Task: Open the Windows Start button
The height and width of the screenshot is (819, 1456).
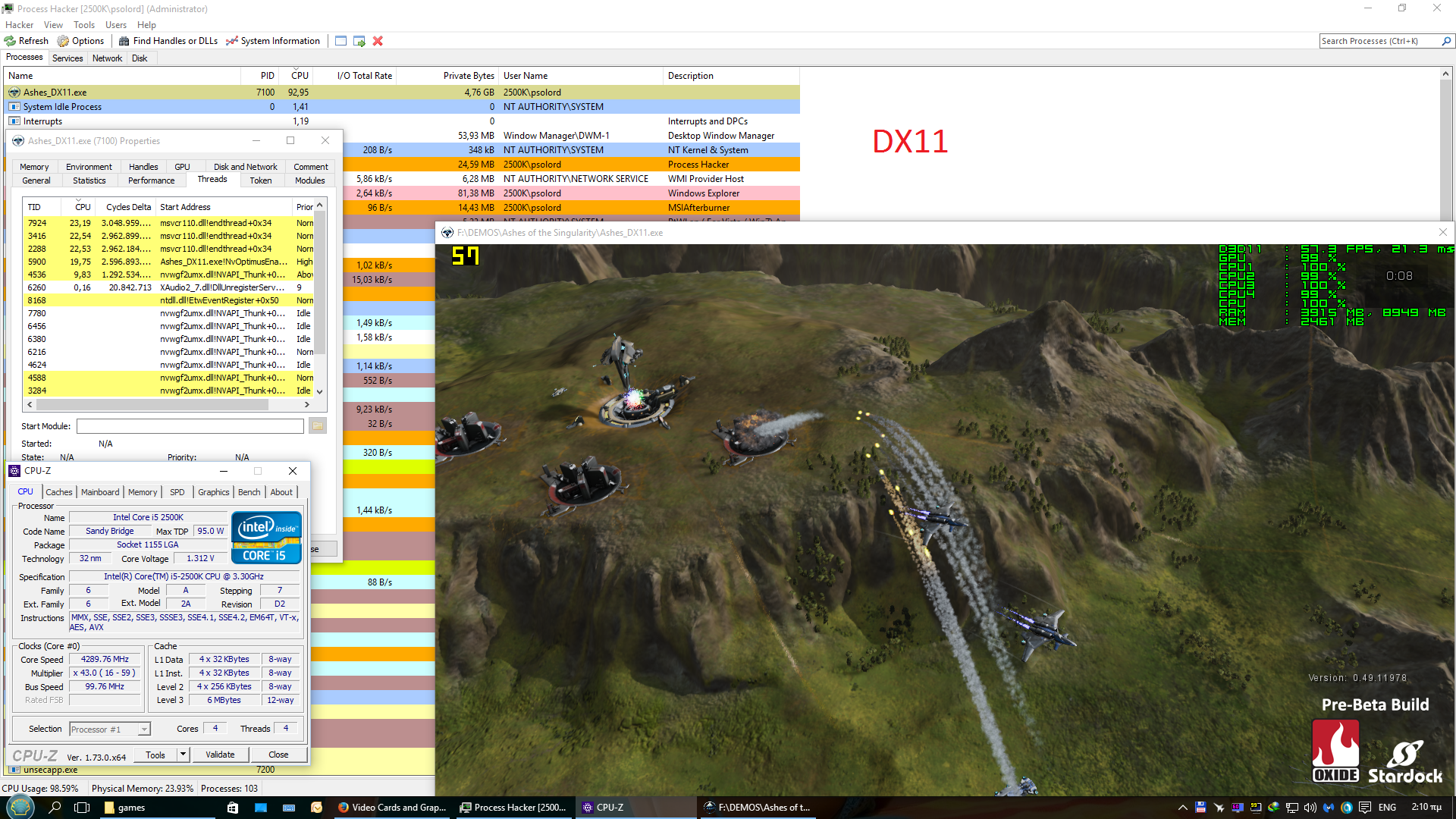Action: [x=19, y=808]
